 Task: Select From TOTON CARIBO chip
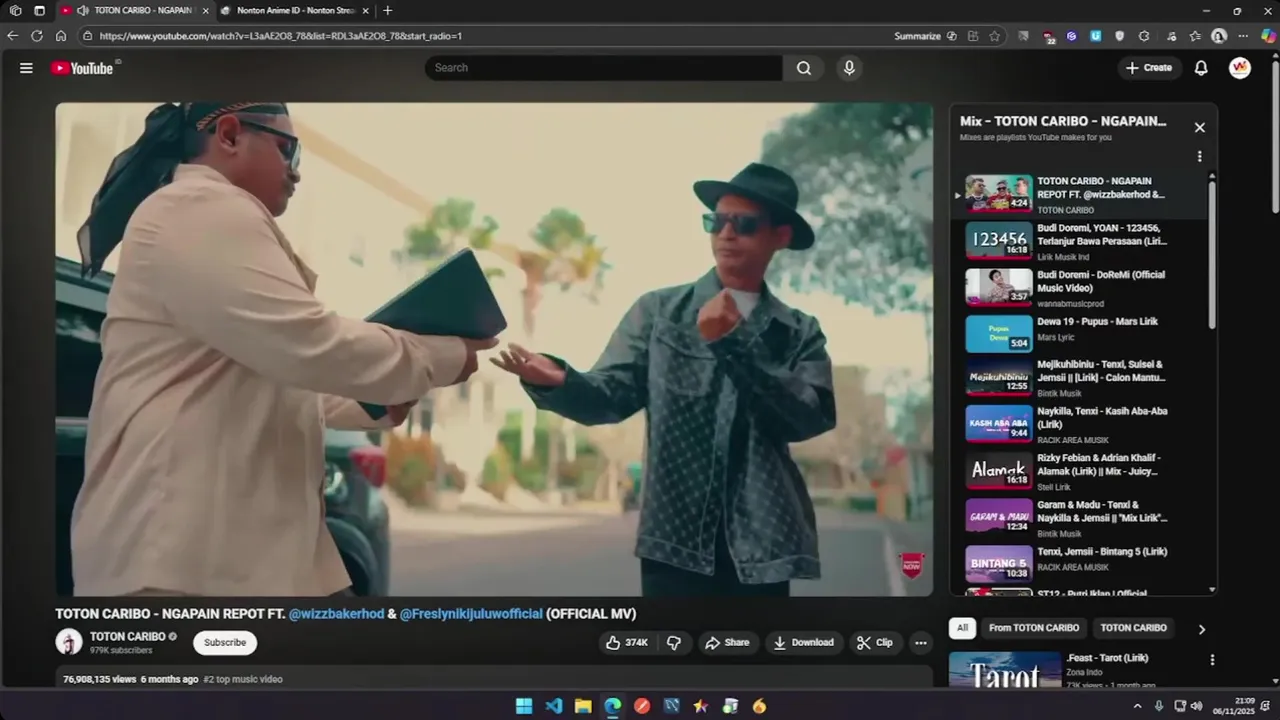pyautogui.click(x=1034, y=628)
